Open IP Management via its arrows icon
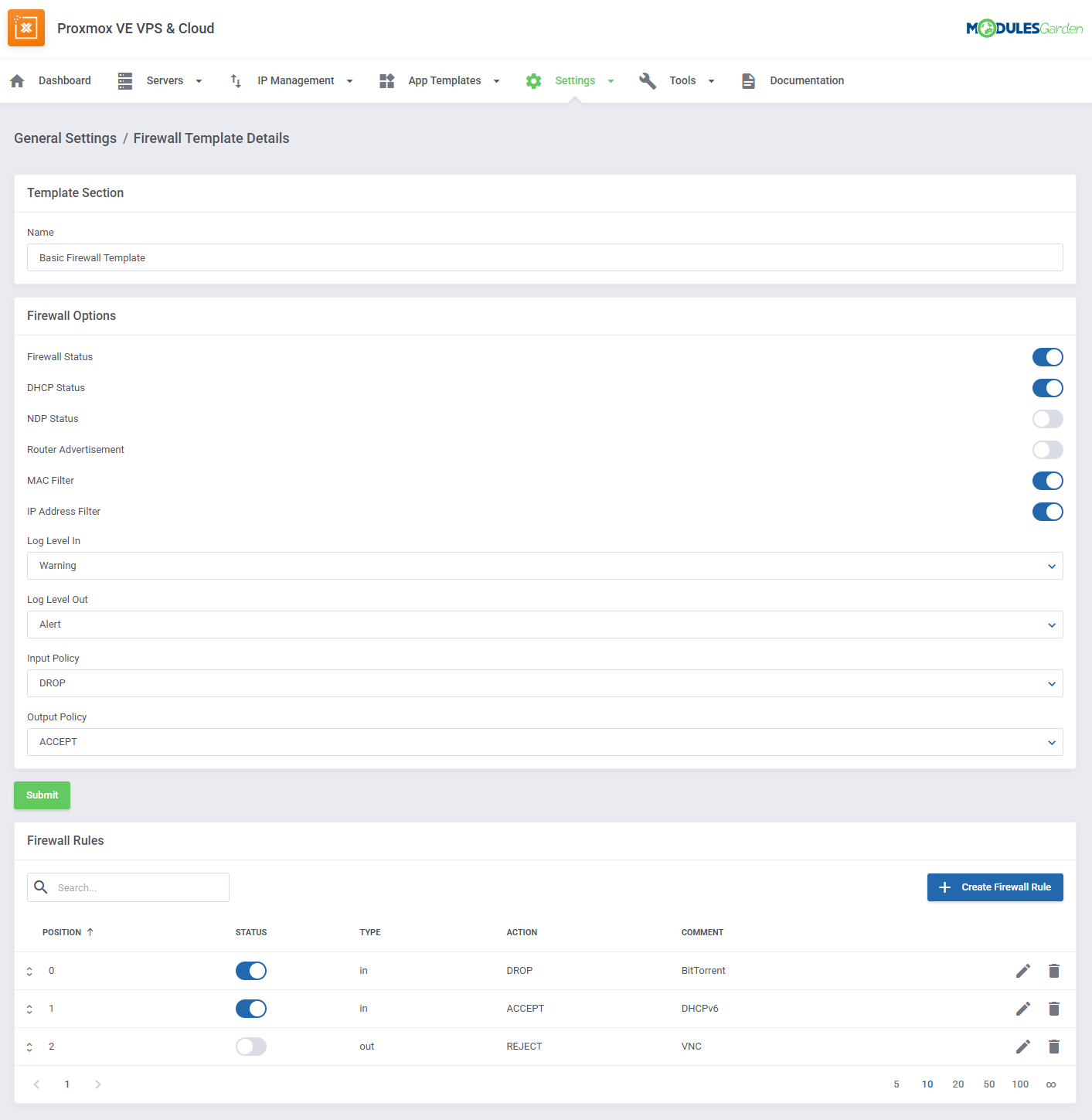 [x=236, y=80]
